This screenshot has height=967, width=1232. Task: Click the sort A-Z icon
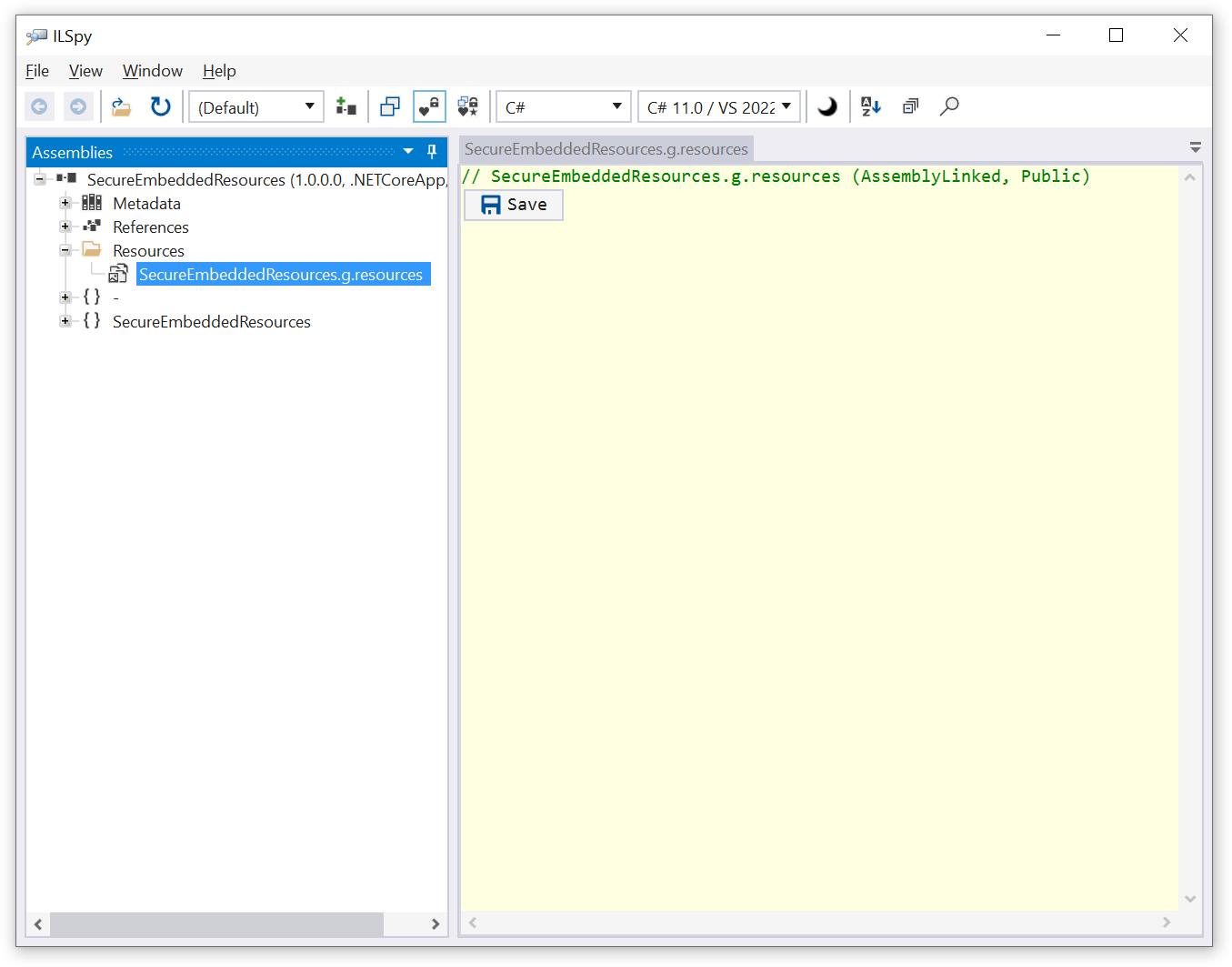click(870, 106)
